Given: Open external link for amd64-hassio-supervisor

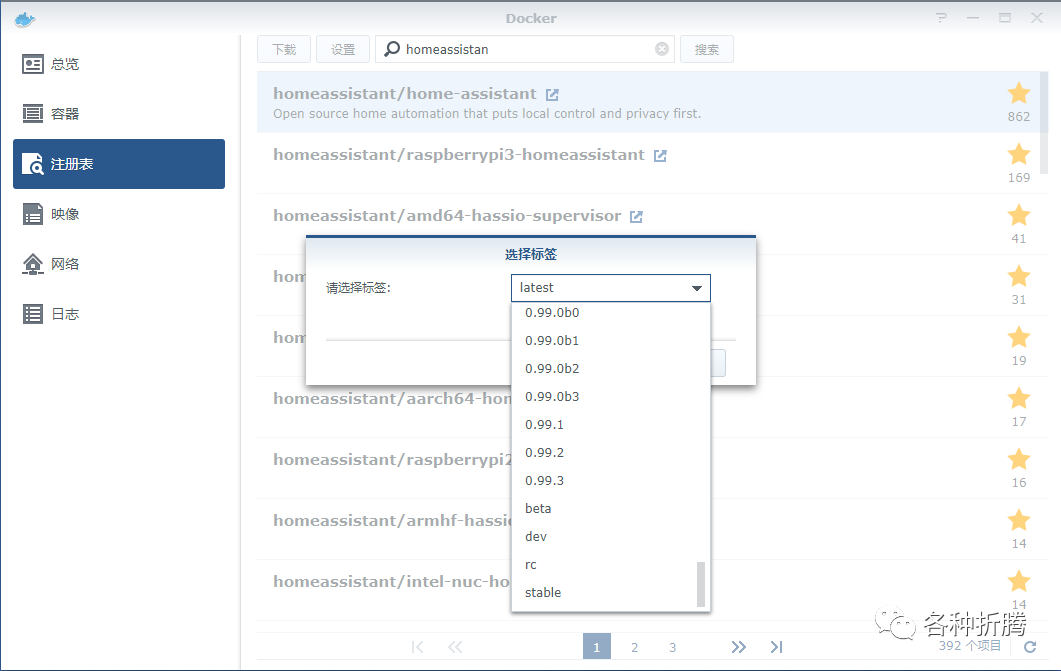Looking at the screenshot, I should (636, 216).
